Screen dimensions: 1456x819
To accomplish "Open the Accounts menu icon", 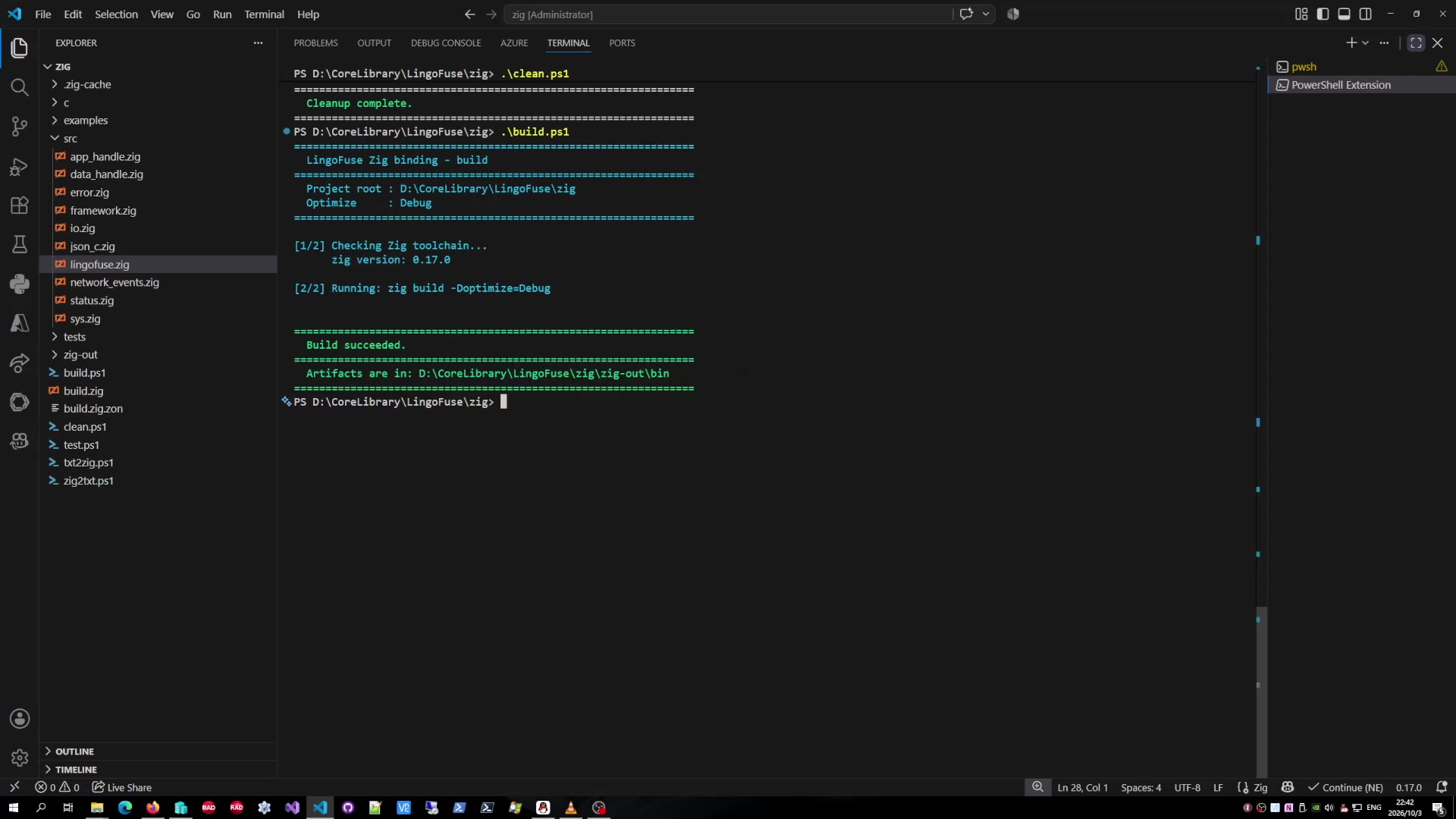I will click(x=20, y=718).
